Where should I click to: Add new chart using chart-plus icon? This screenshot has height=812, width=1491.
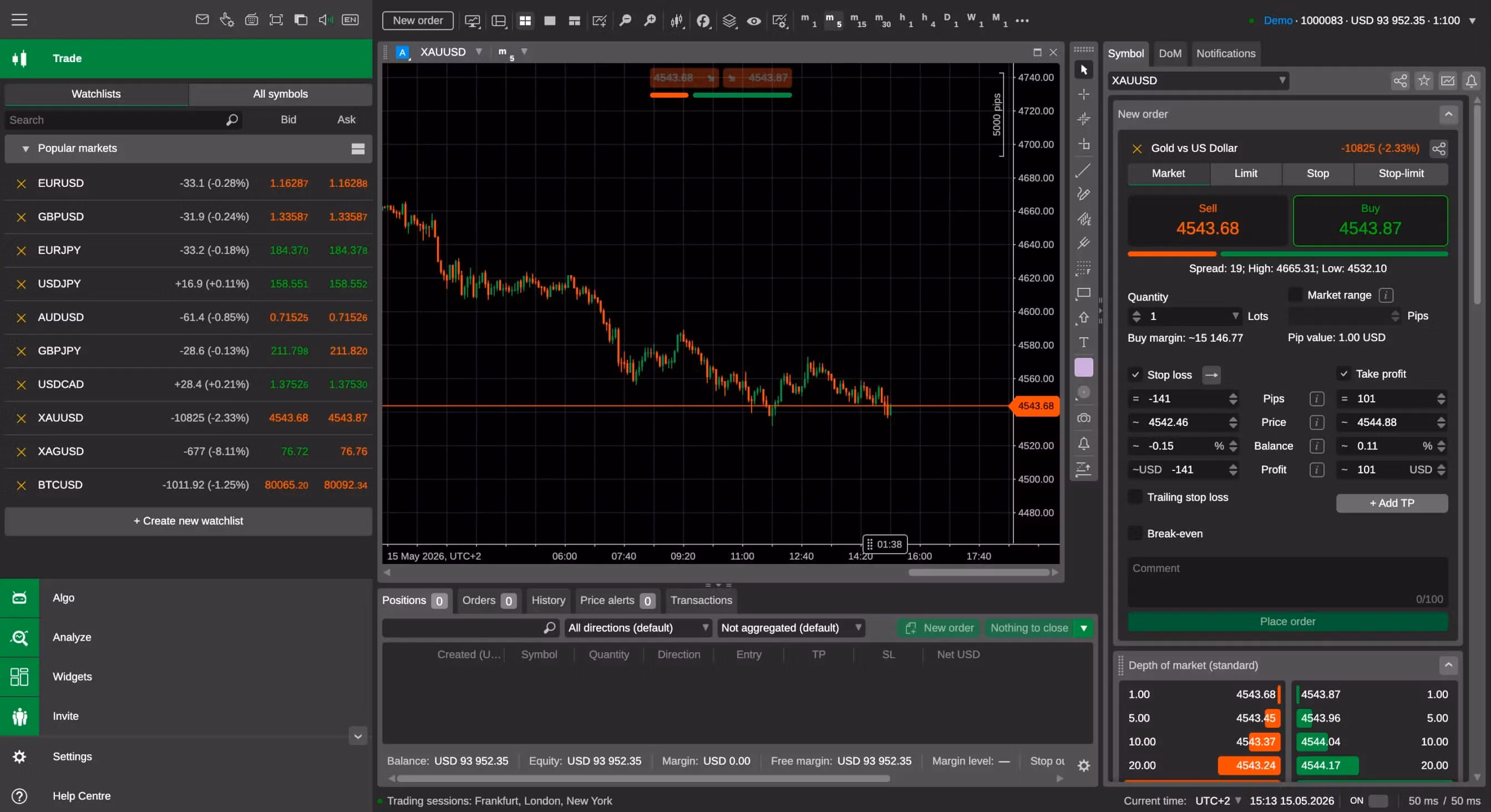[x=600, y=21]
